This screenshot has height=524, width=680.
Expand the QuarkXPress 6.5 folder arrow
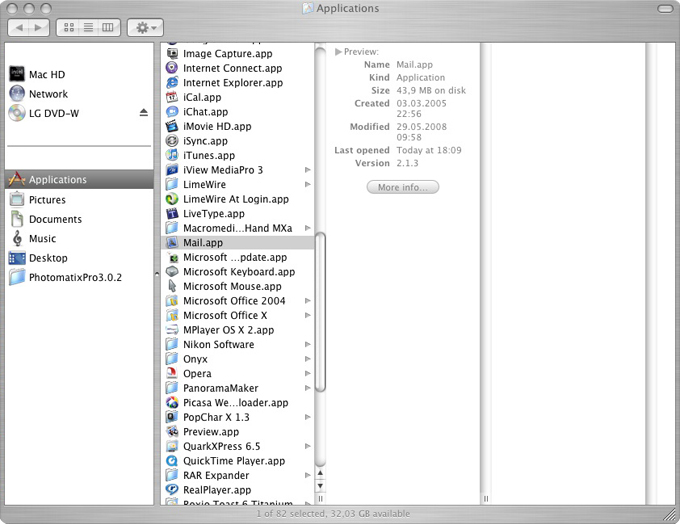[x=307, y=446]
